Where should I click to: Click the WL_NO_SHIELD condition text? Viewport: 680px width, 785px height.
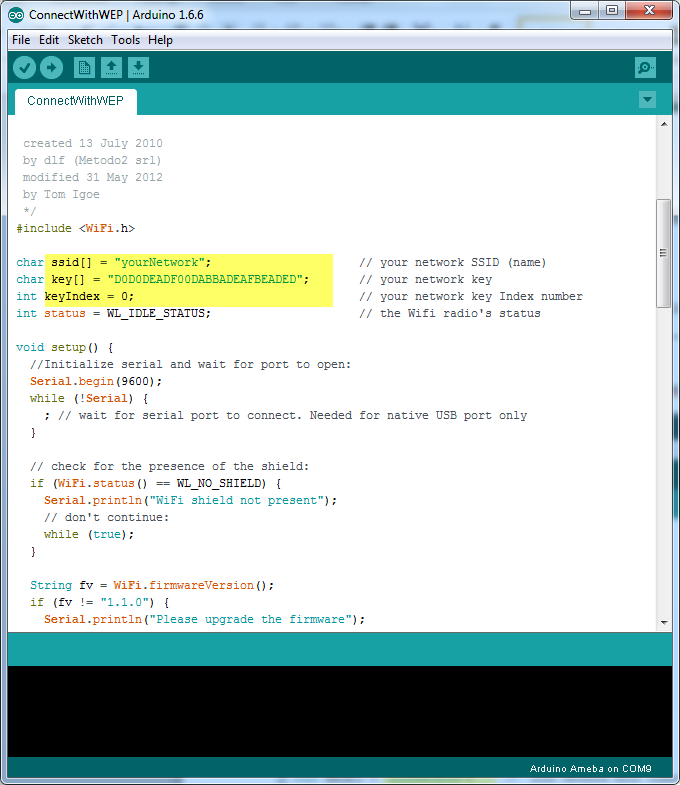tap(219, 484)
